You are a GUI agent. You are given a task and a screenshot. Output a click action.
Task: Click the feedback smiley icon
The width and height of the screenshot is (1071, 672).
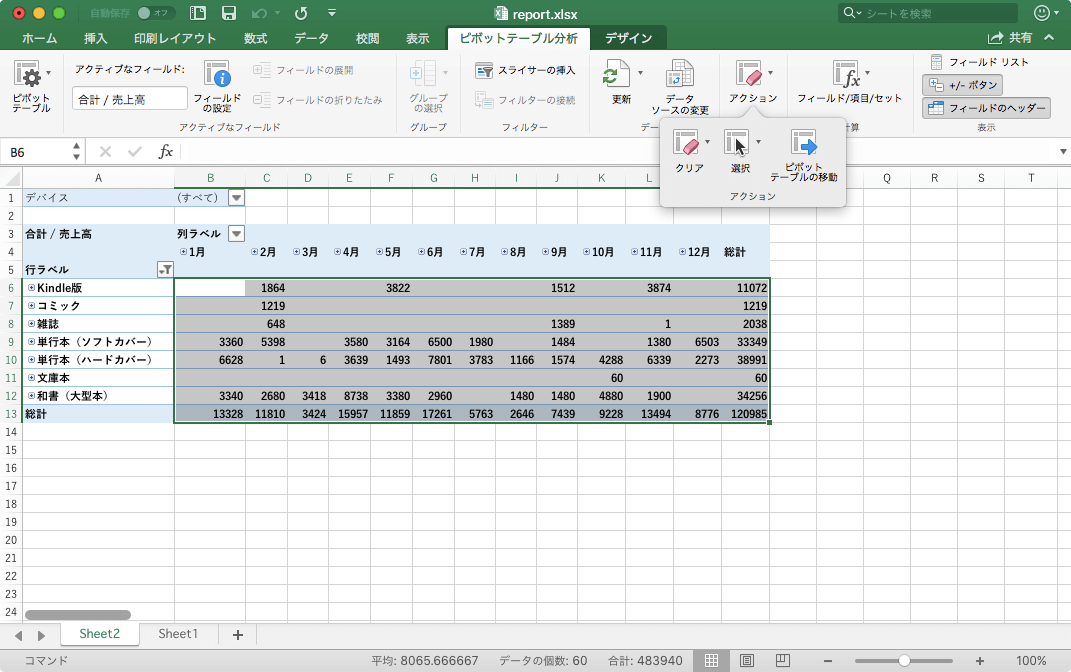tap(1042, 13)
